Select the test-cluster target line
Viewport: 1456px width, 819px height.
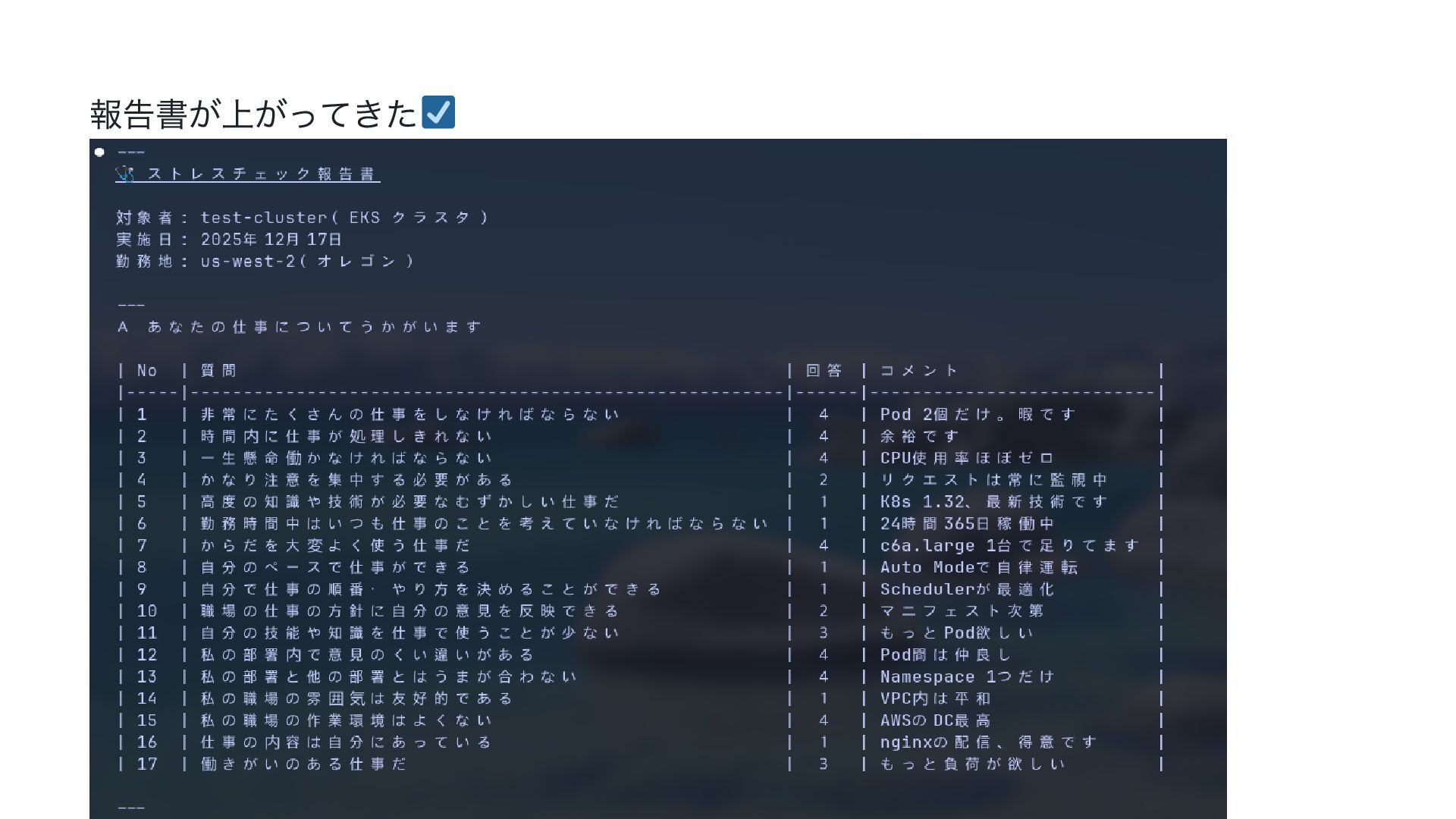[x=302, y=218]
